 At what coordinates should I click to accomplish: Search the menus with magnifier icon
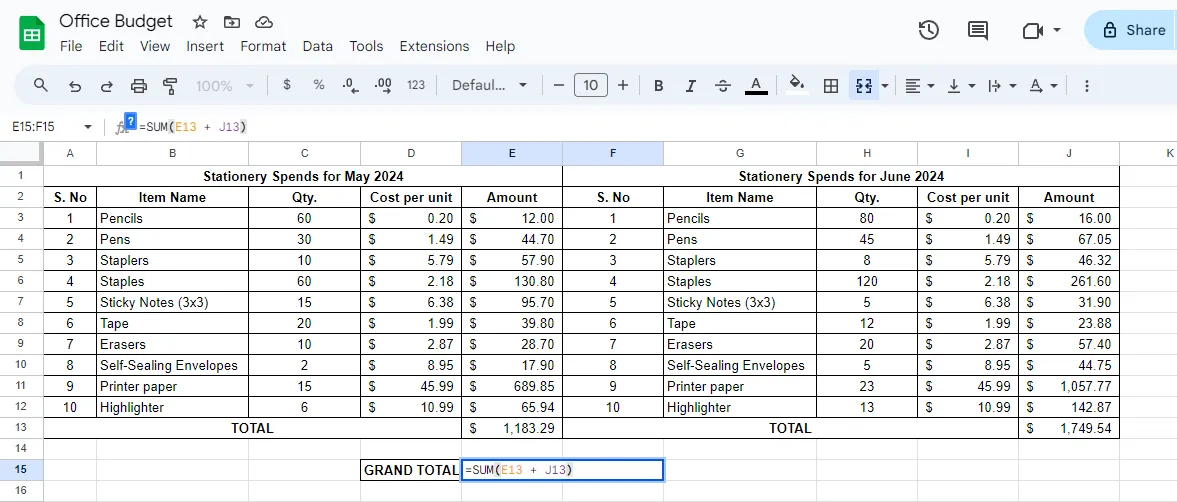pos(41,86)
